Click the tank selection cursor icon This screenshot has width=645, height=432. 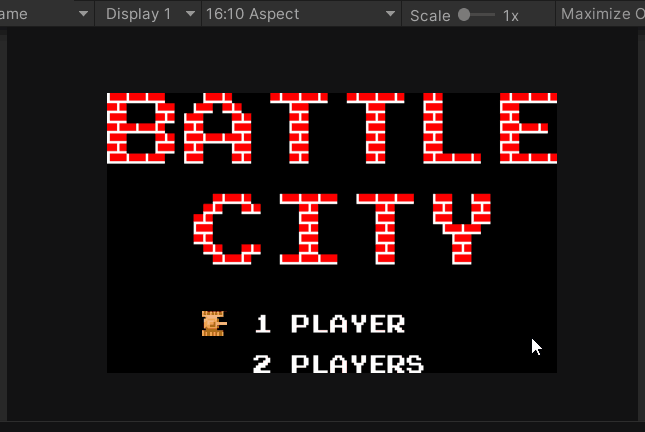pyautogui.click(x=214, y=323)
